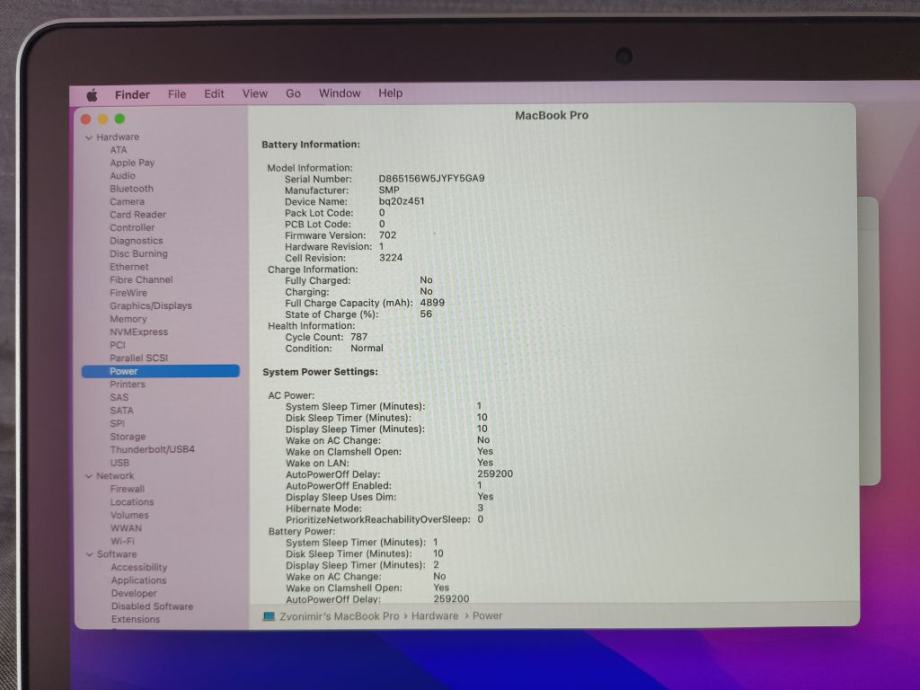This screenshot has height=690, width=920.
Task: Select Audio in the sidebar
Action: click(x=122, y=175)
